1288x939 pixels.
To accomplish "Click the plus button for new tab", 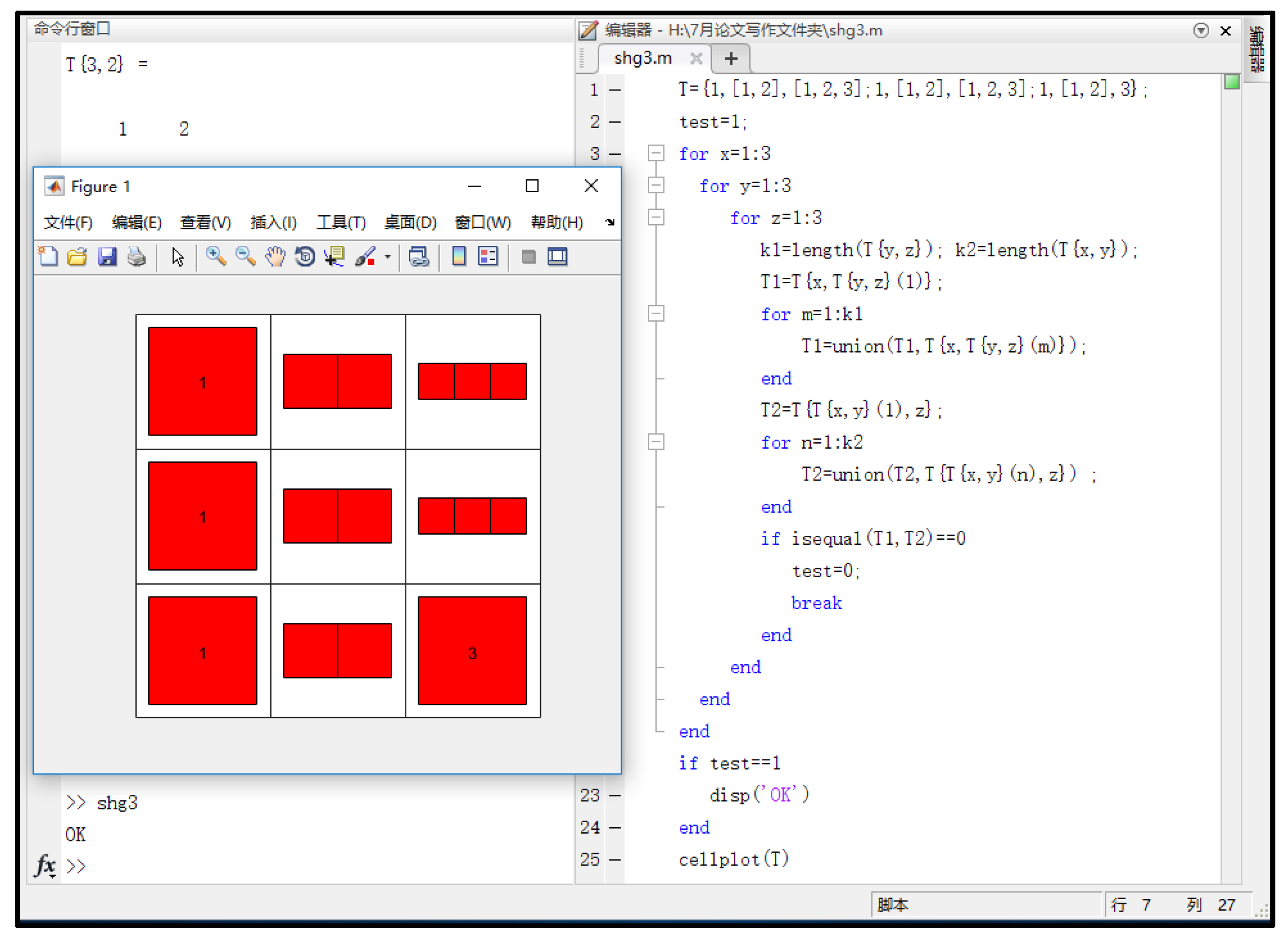I will point(731,58).
